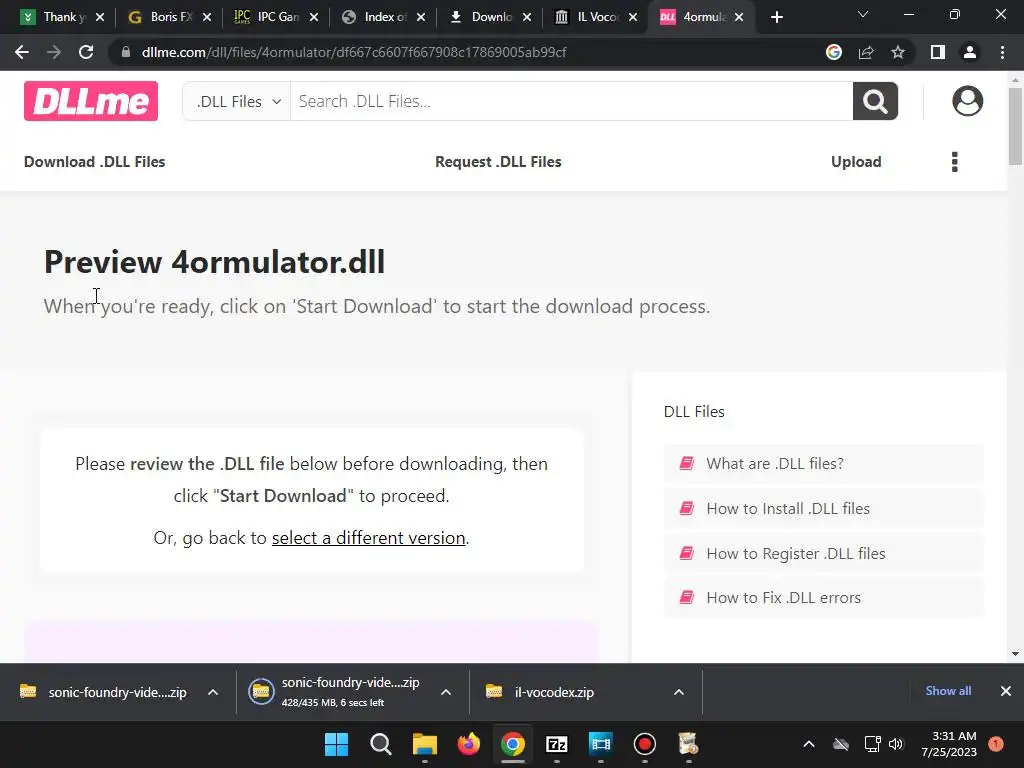Open File Explorer from taskbar

(x=424, y=744)
